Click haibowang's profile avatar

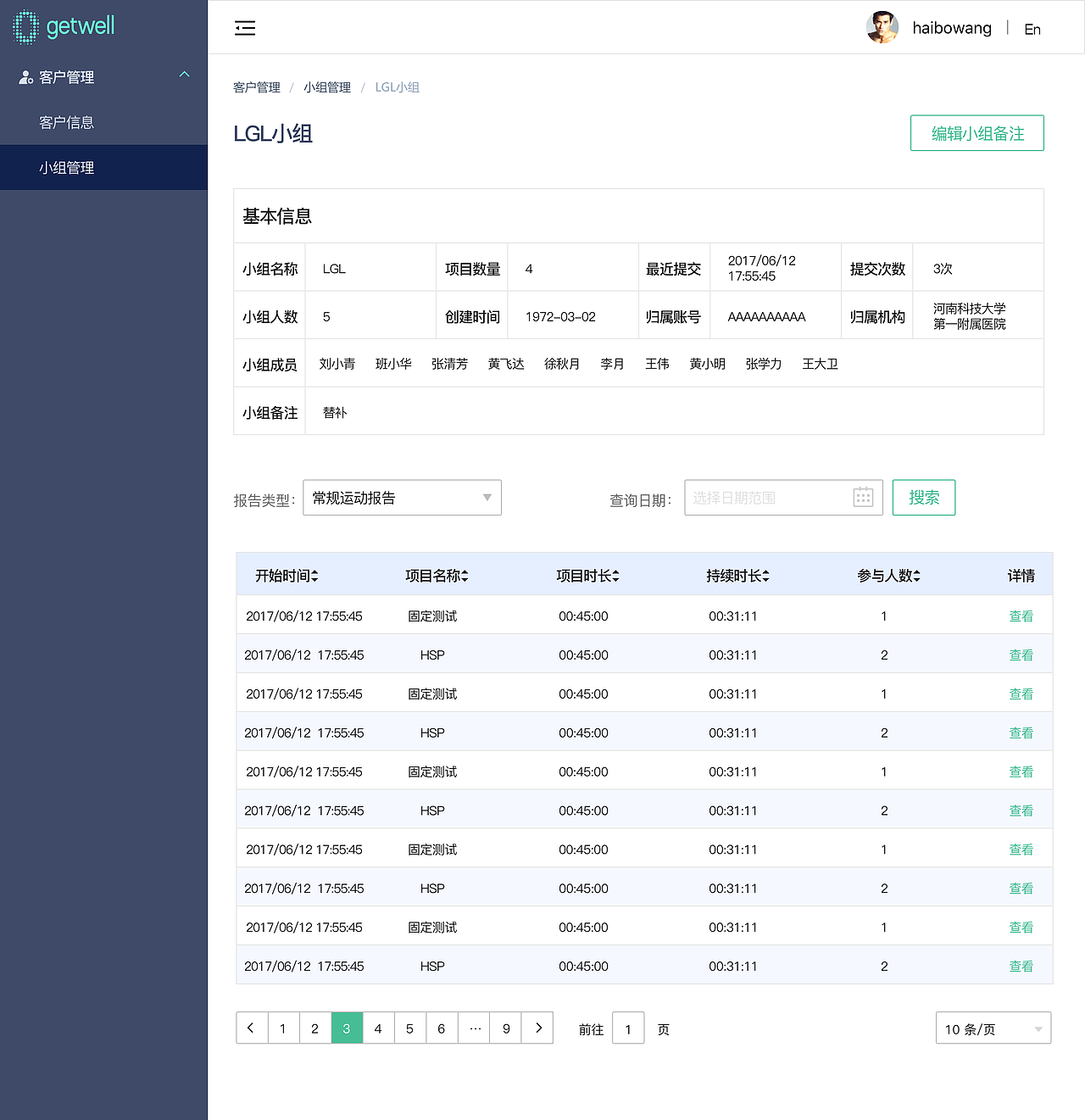tap(882, 27)
